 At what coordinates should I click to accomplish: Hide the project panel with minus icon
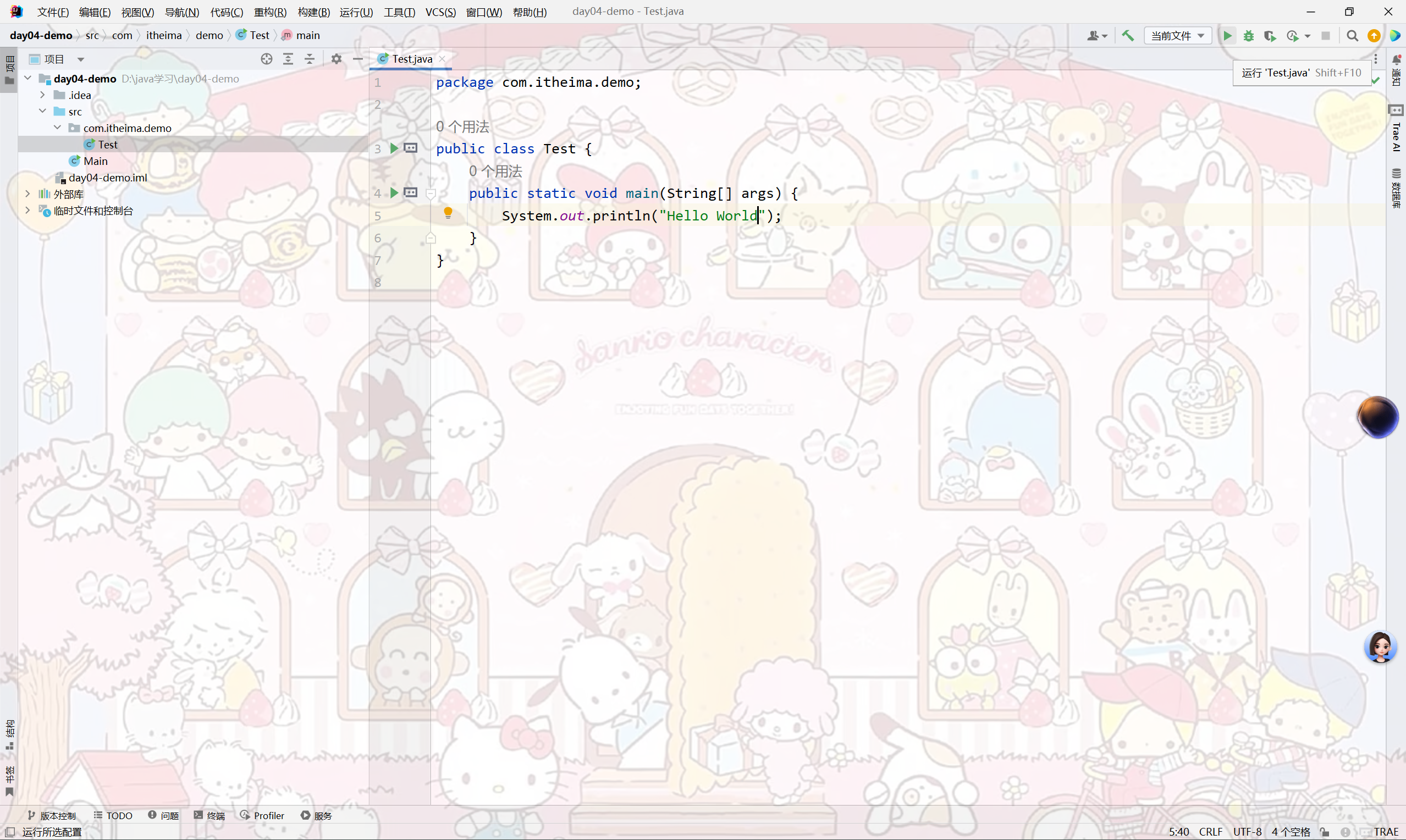coord(358,59)
